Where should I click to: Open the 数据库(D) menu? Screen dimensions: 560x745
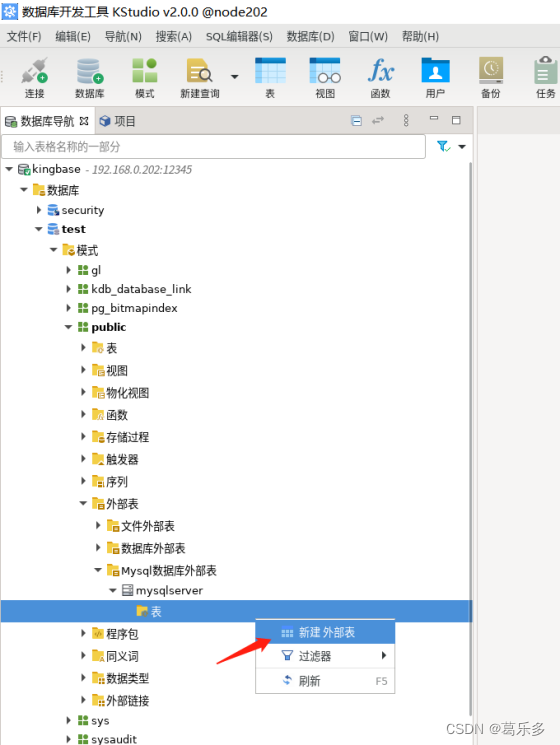tap(310, 37)
